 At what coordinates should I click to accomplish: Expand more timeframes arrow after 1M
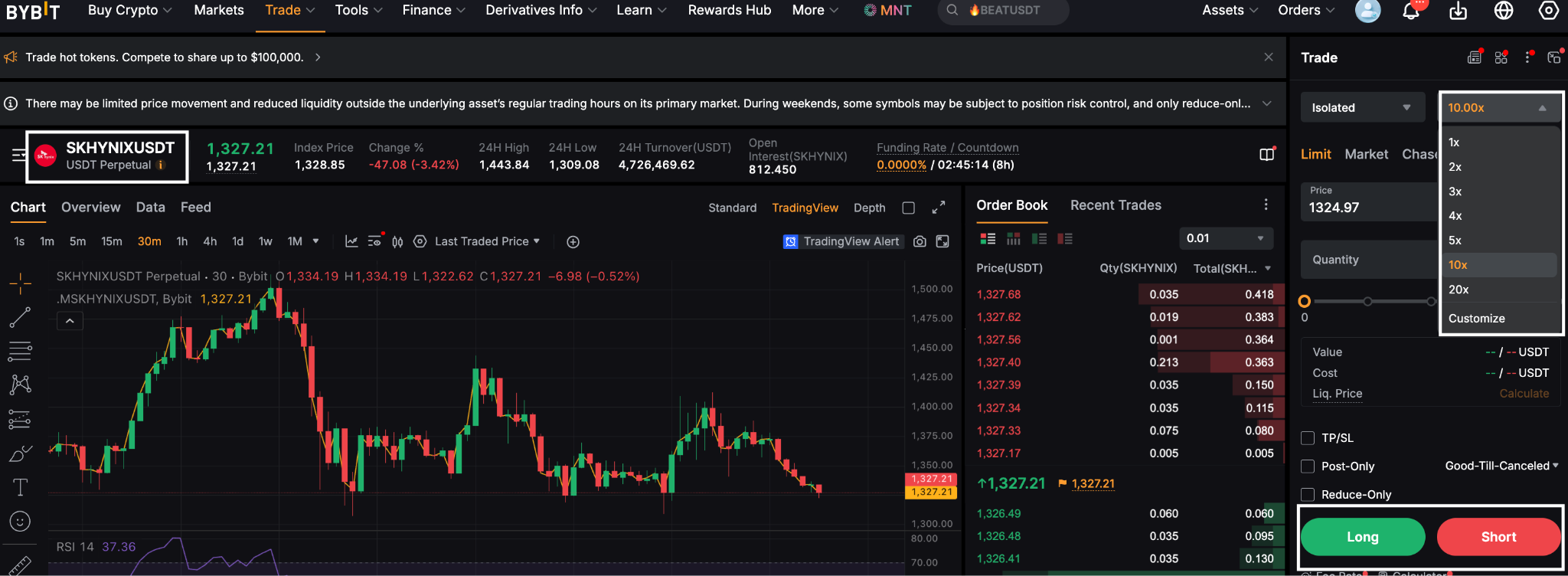pyautogui.click(x=315, y=241)
